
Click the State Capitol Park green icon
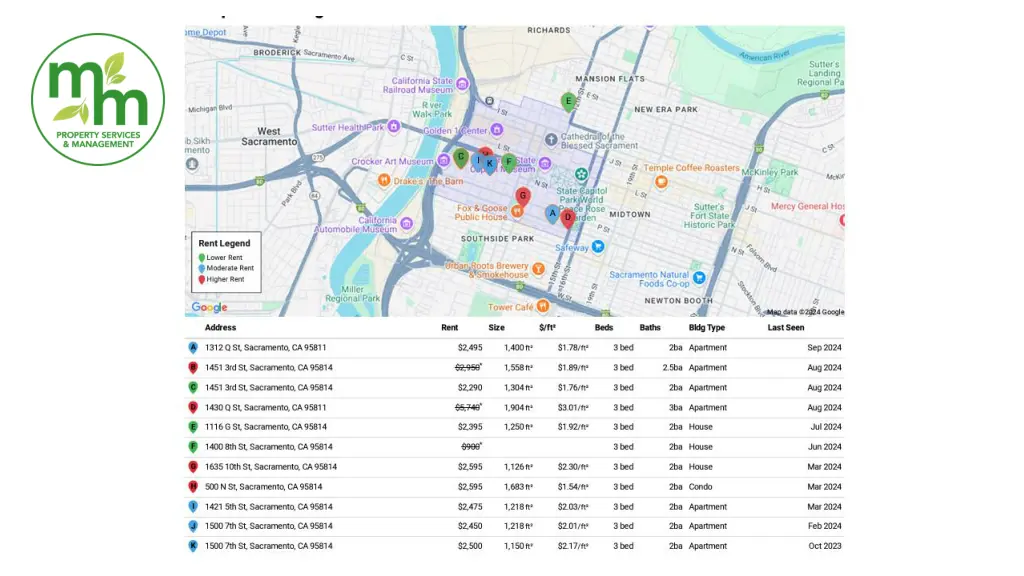click(x=581, y=174)
